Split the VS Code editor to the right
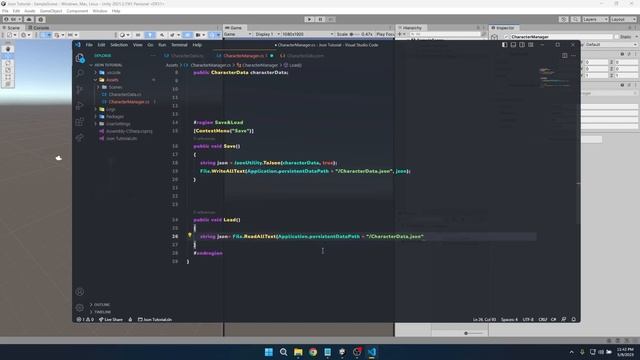 (564, 56)
